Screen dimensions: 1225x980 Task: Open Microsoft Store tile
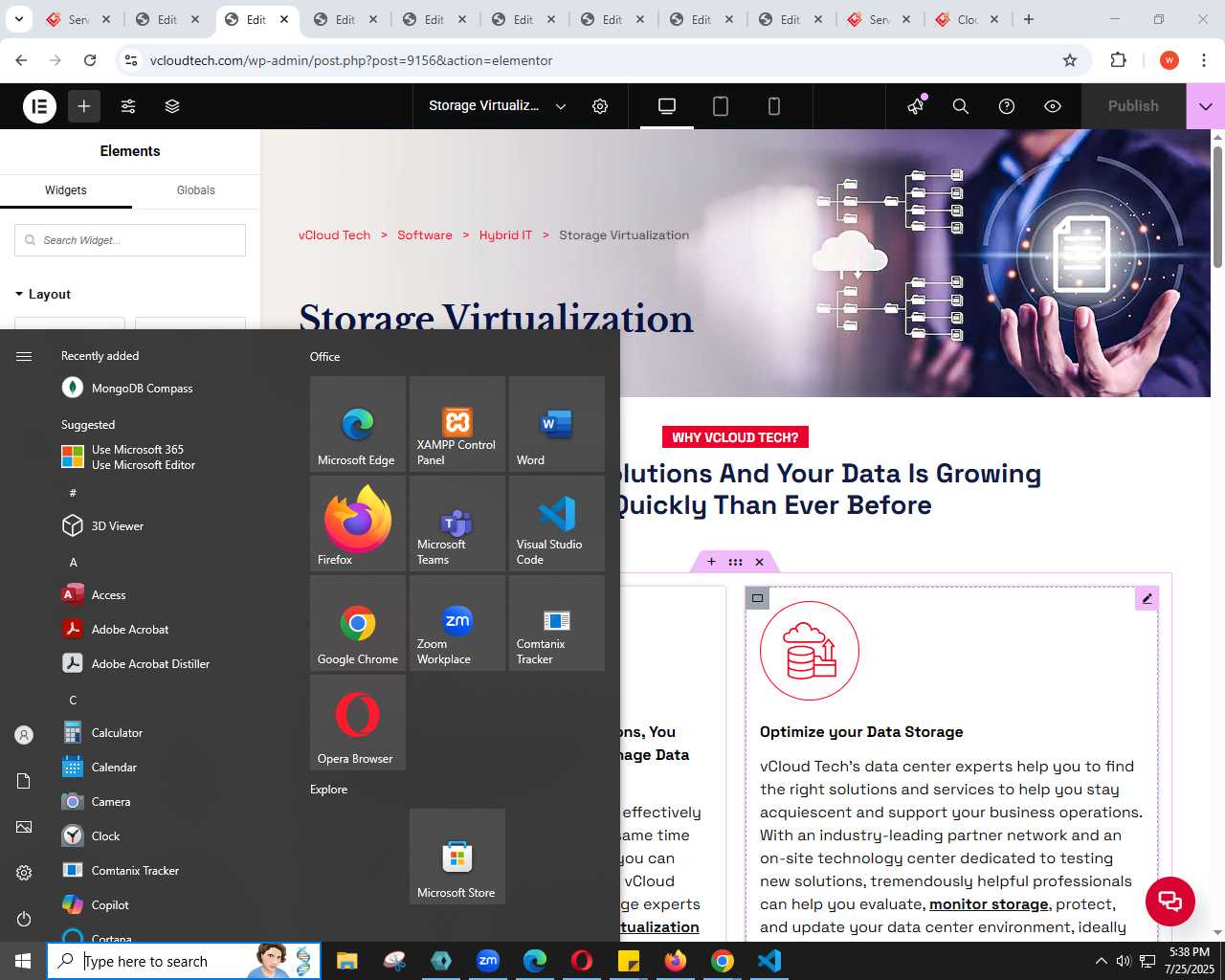[x=457, y=857]
